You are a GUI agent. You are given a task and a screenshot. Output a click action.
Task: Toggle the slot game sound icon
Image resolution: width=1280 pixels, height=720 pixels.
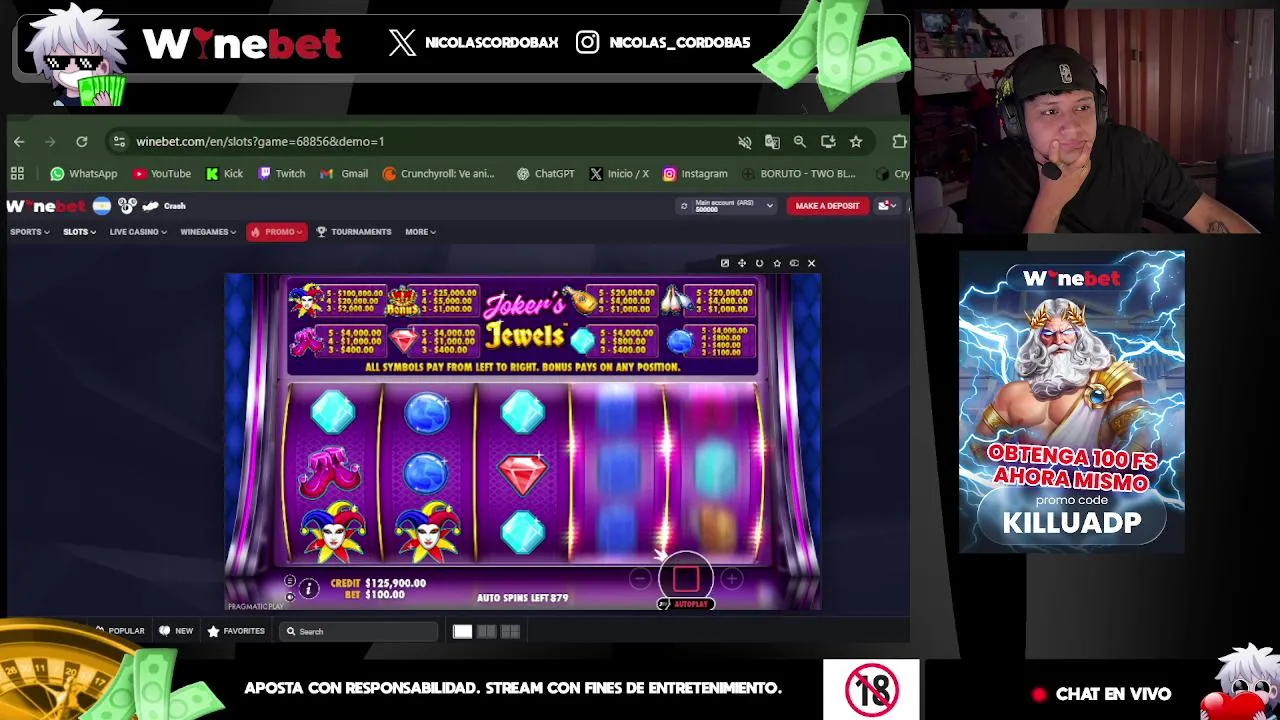[290, 597]
